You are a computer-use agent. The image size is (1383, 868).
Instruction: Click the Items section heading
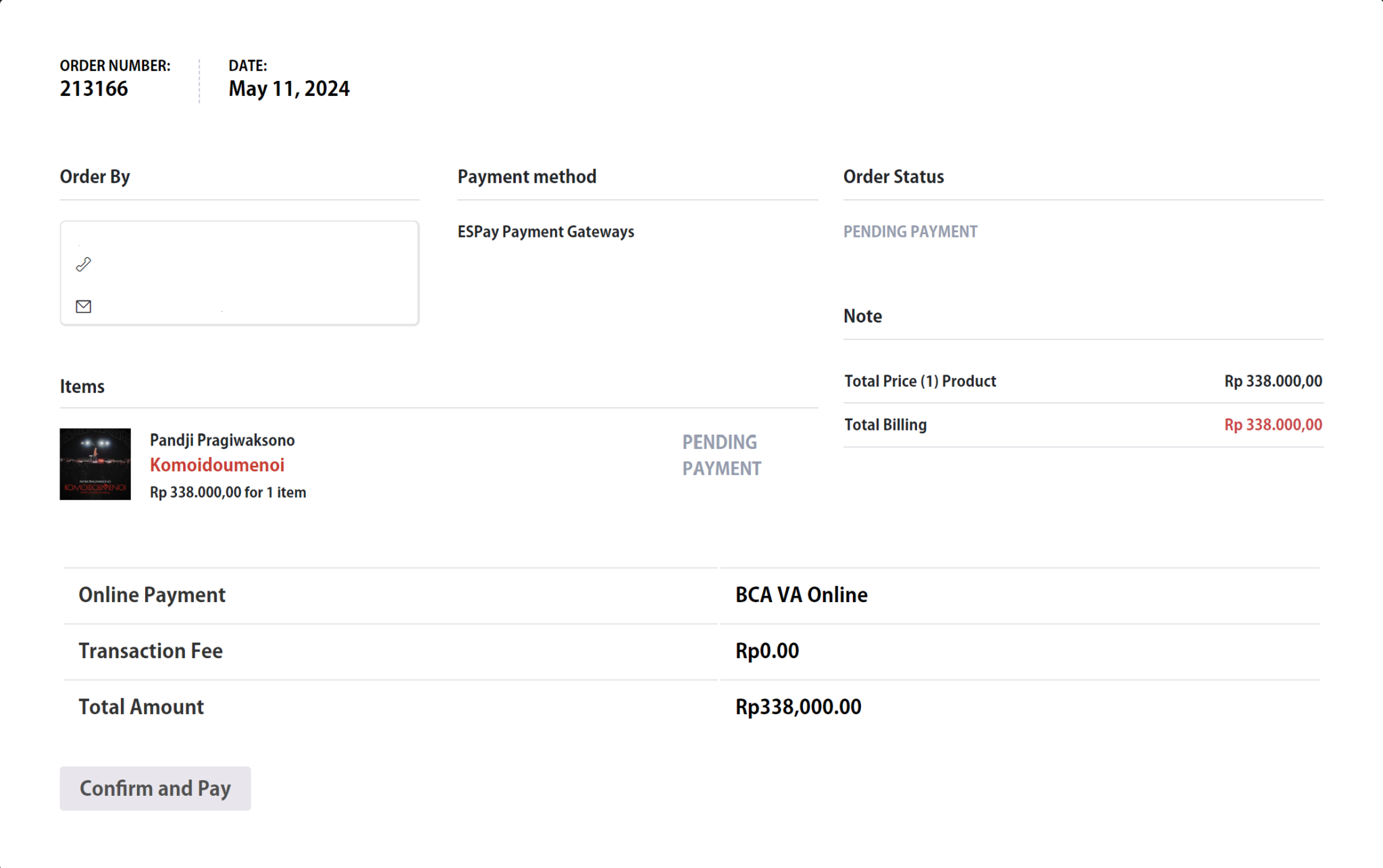pos(82,386)
